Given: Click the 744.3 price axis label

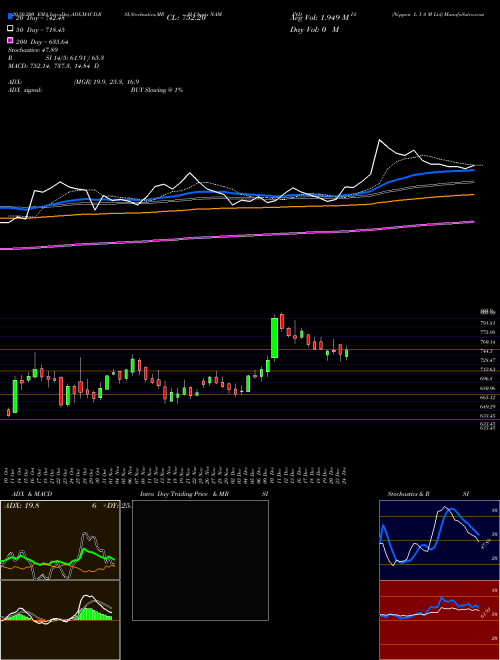Looking at the screenshot, I should [487, 351].
